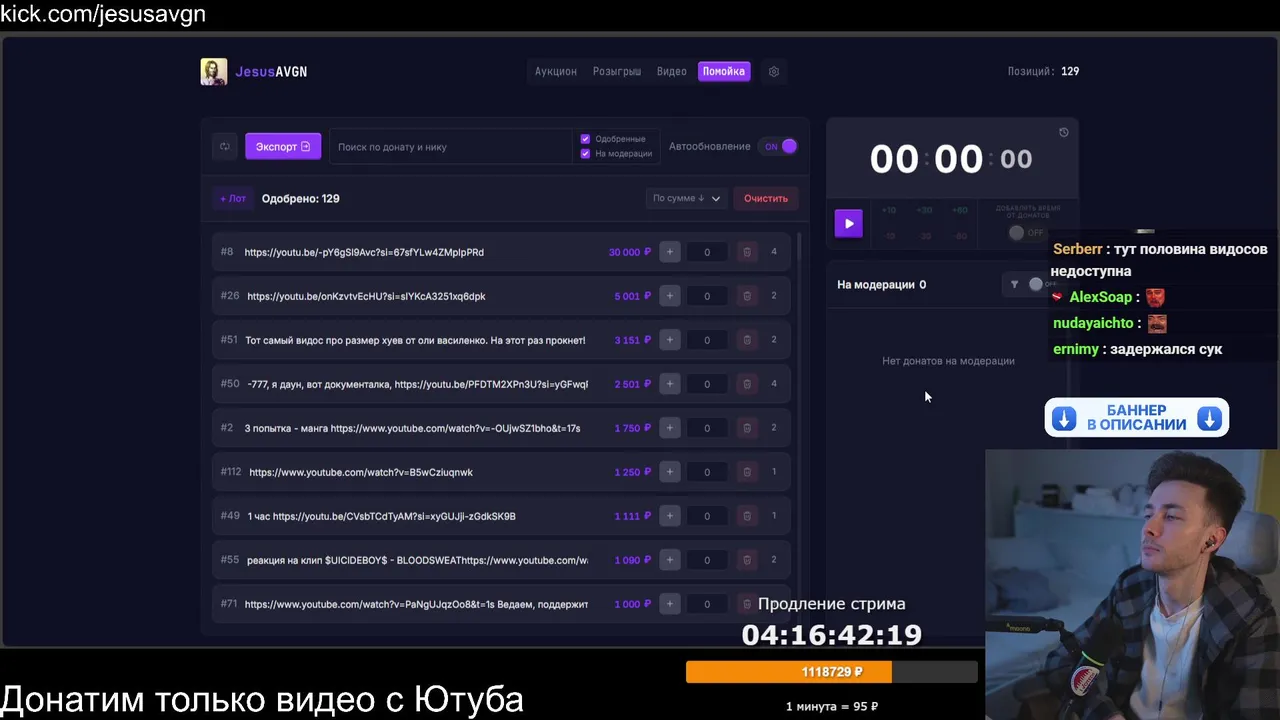This screenshot has height=720, width=1280.
Task: Add to lot #8 with plus icon
Action: pos(670,252)
